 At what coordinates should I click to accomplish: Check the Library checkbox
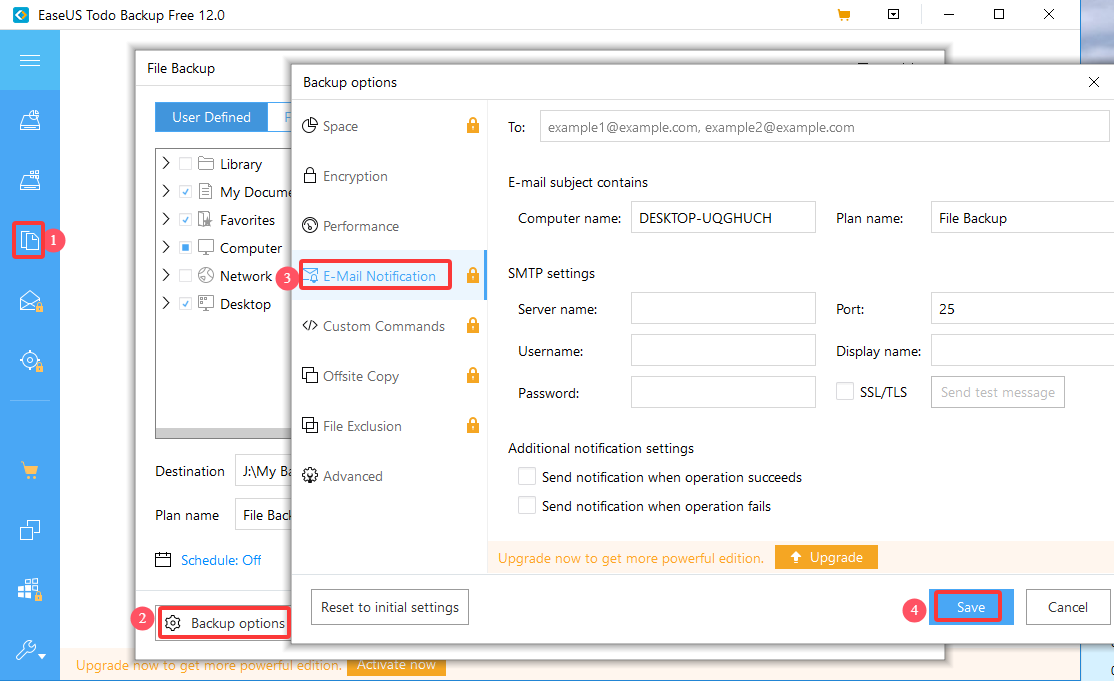(x=185, y=164)
